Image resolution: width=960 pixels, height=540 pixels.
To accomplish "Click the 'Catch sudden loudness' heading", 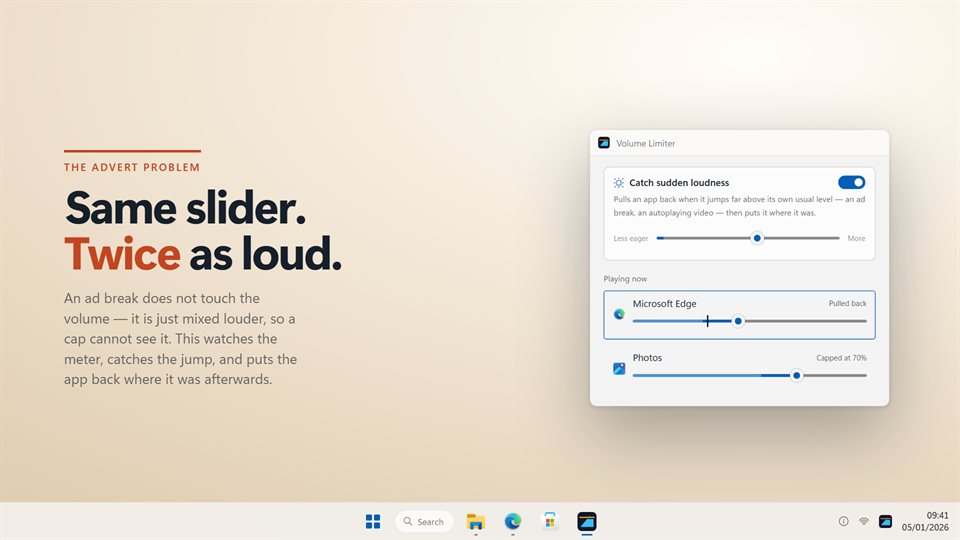I will (679, 182).
